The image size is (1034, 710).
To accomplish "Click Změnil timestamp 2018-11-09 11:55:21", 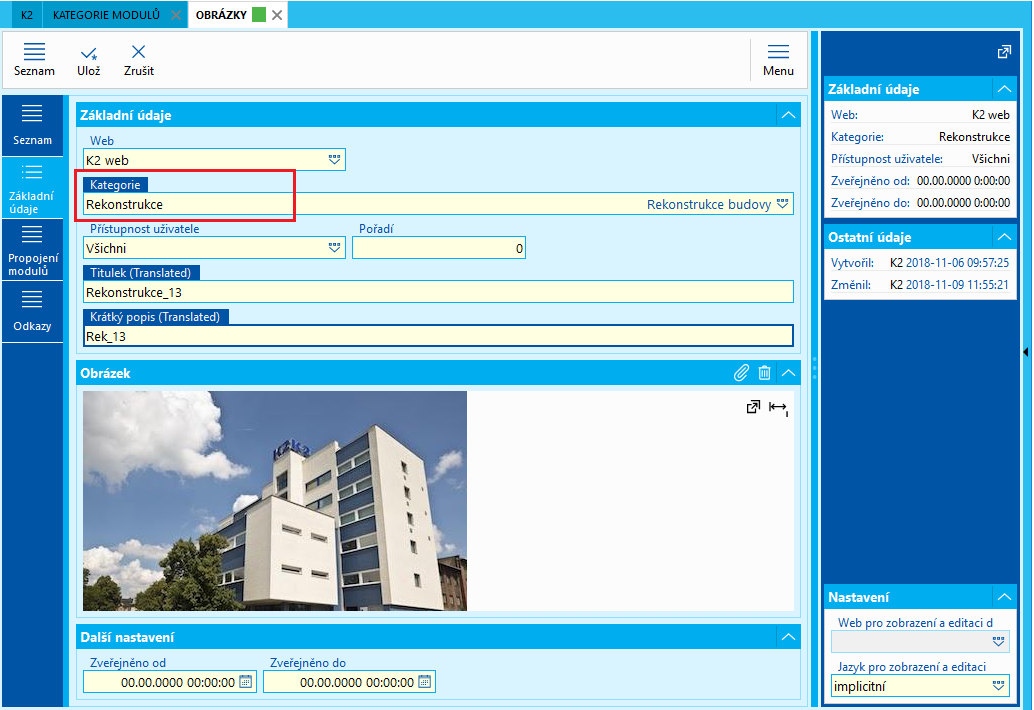I will [957, 285].
